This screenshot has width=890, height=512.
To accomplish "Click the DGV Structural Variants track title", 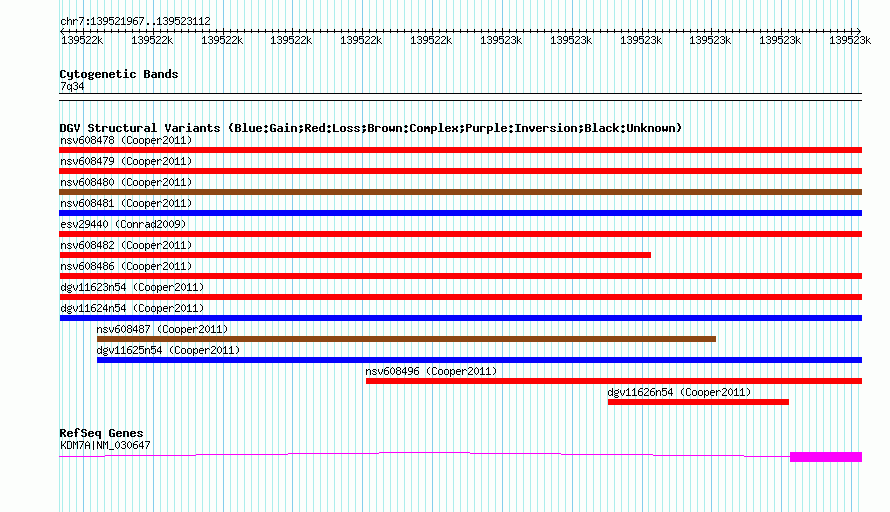I will tap(371, 128).
